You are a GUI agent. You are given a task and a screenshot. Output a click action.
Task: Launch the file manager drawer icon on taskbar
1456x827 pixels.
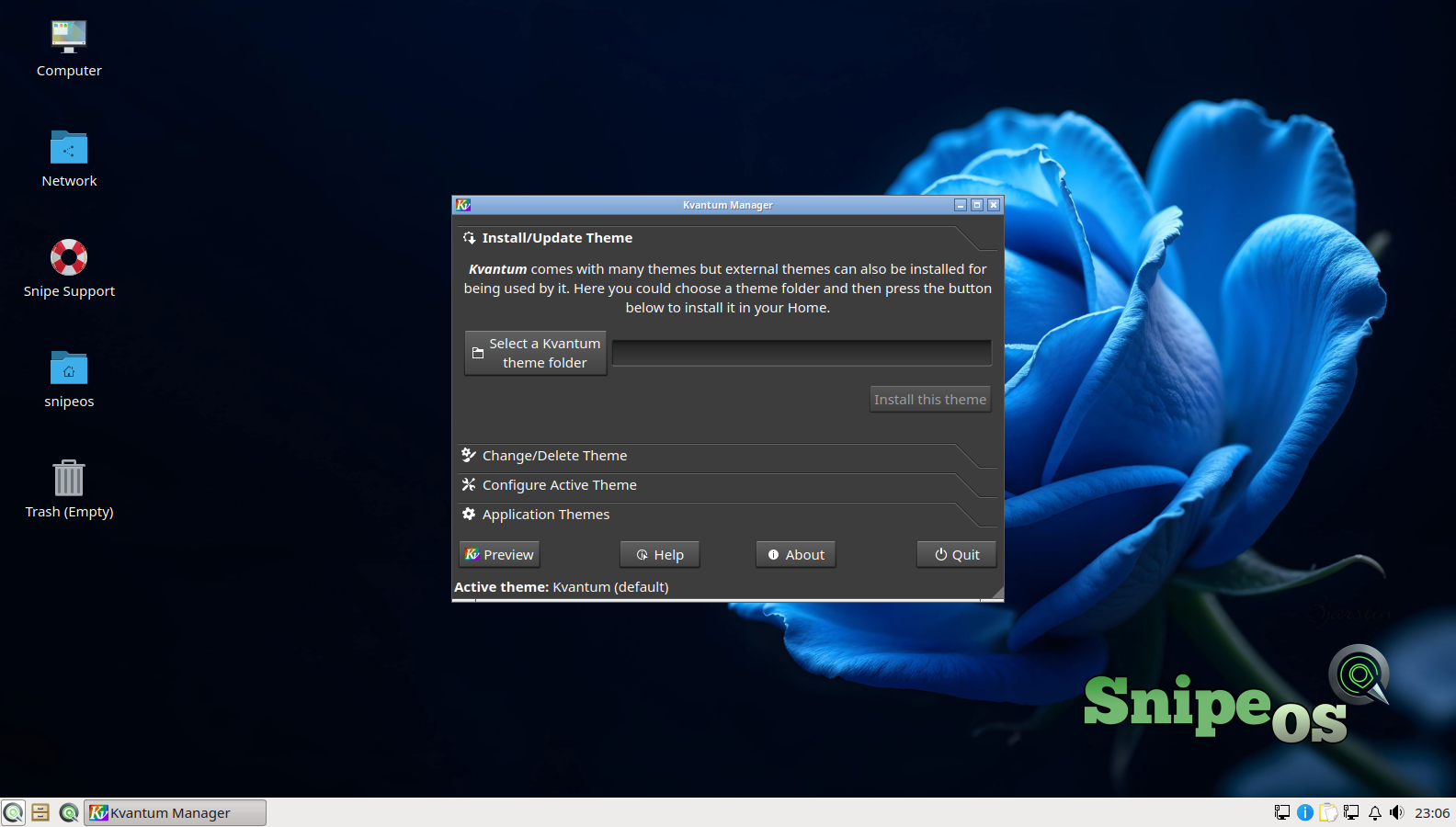tap(40, 812)
